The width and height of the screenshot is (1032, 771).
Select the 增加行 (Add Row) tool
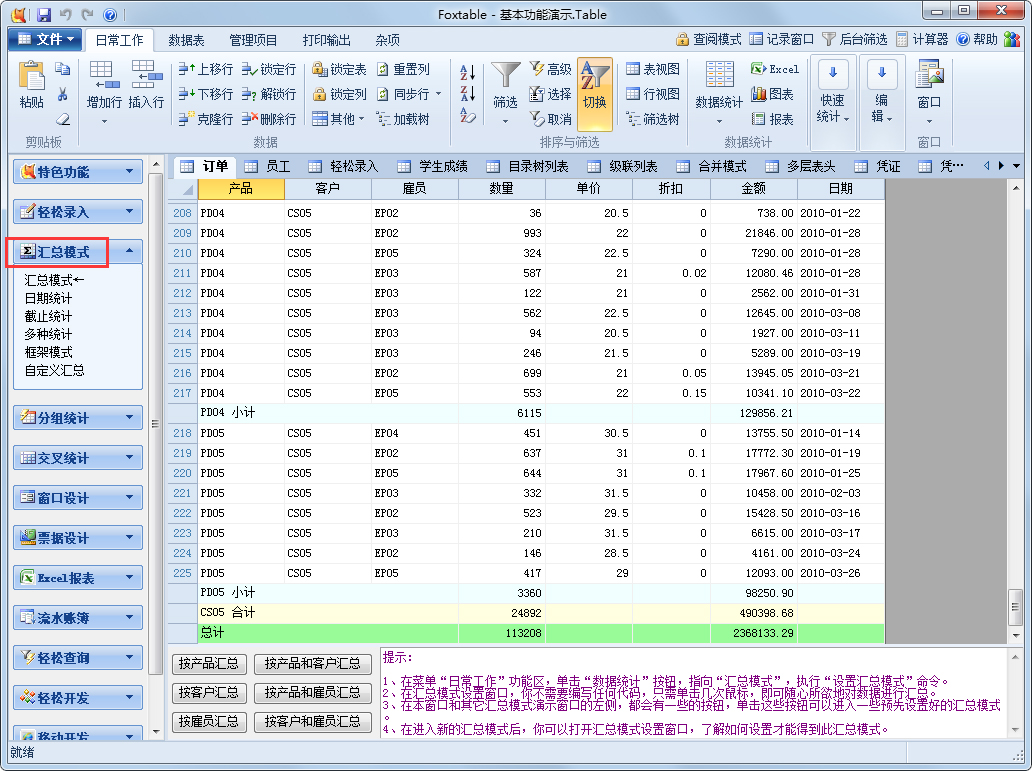103,88
